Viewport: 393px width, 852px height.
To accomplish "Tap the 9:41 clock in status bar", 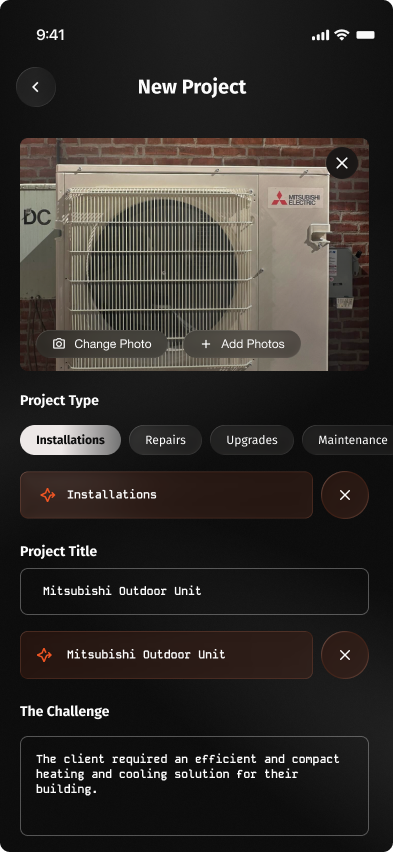I will pos(51,35).
